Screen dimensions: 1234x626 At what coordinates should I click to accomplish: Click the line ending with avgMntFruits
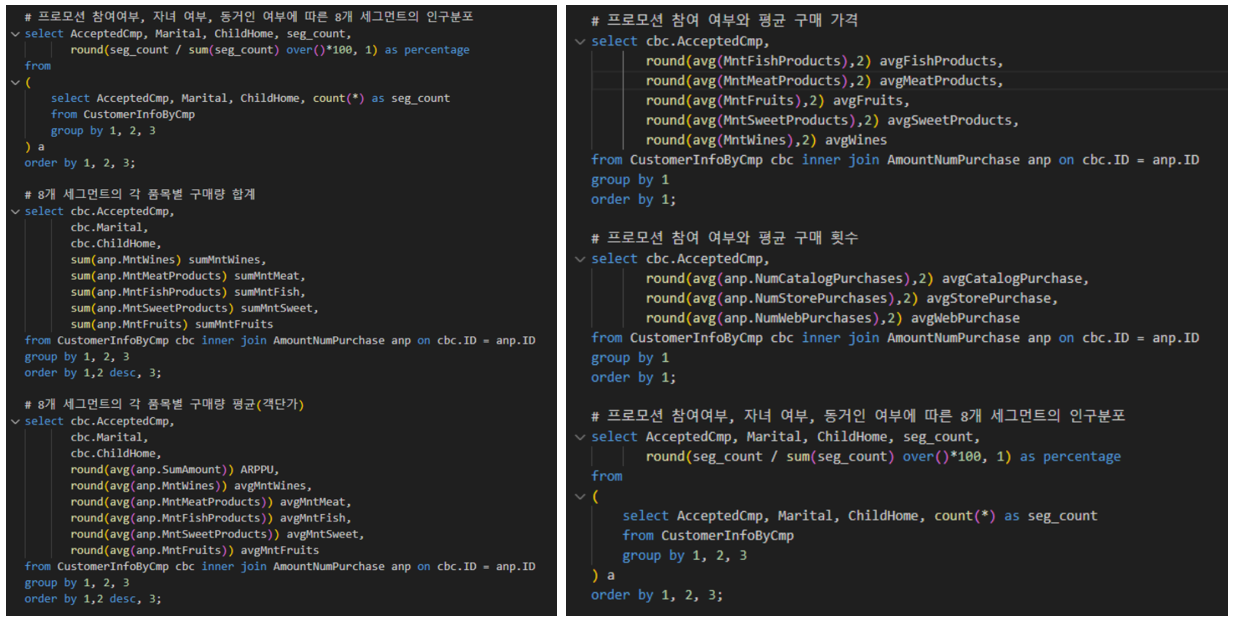coord(195,550)
